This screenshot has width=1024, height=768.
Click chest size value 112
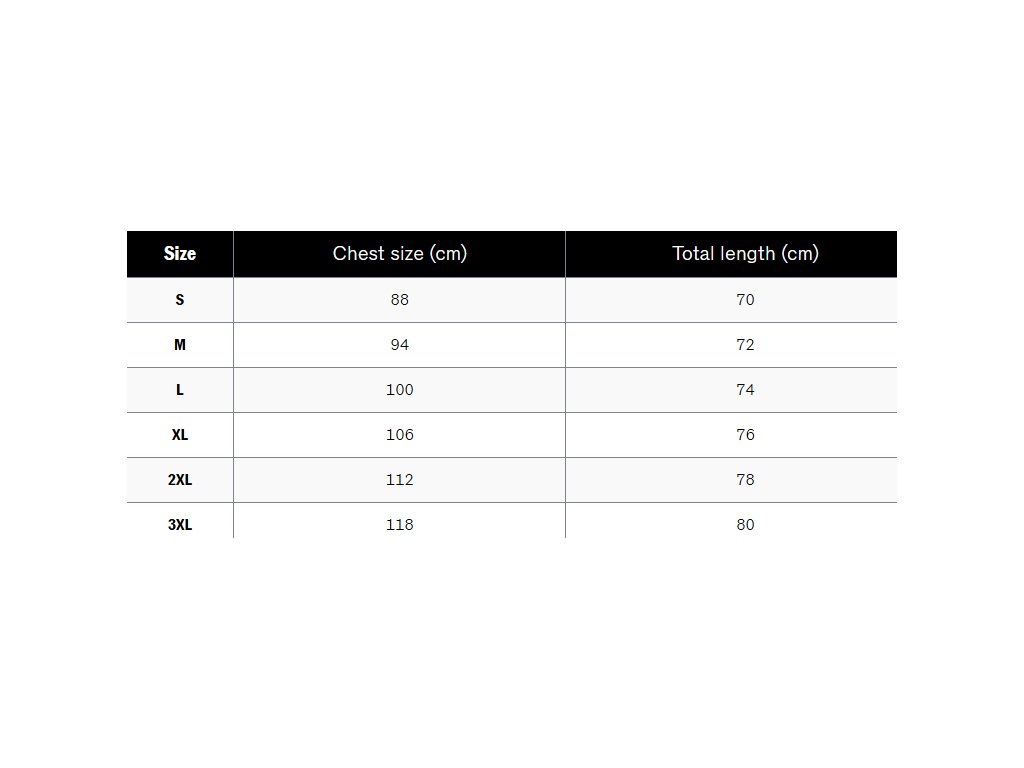point(400,480)
